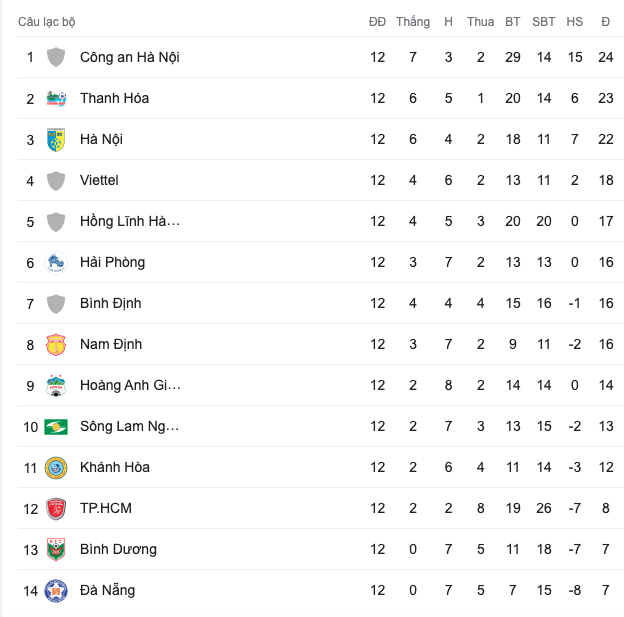
Task: Click the Thua column header
Action: tap(481, 21)
